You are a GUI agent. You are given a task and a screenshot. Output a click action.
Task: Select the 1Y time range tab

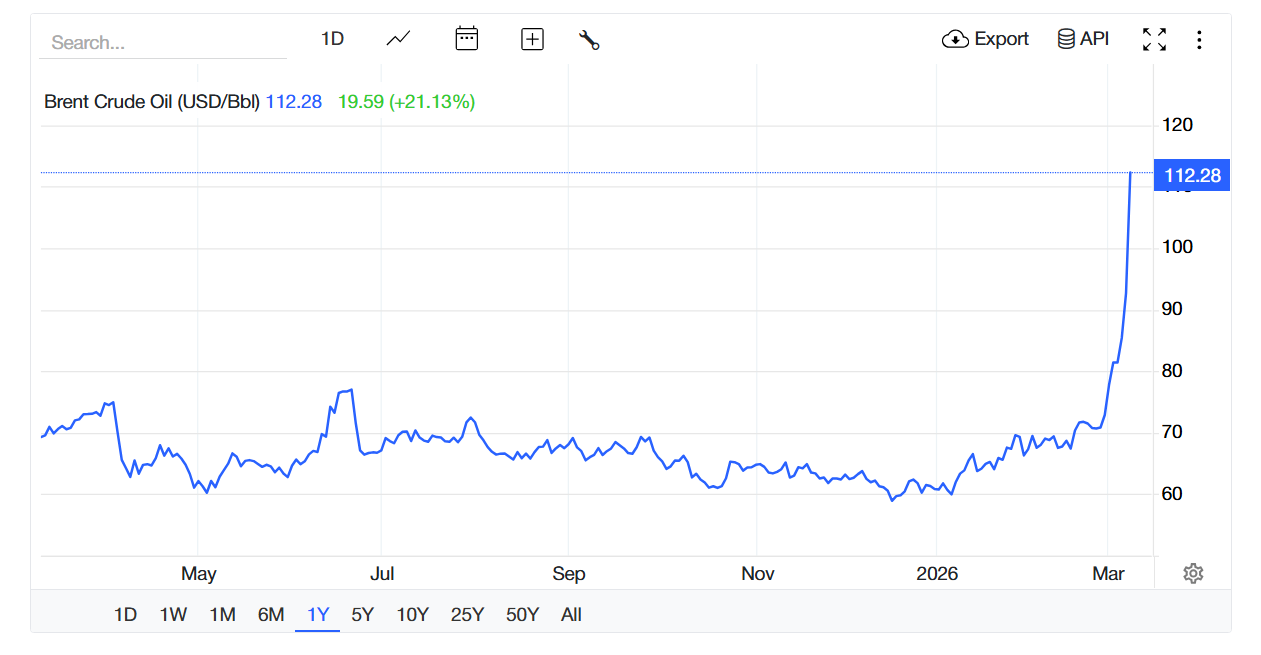pyautogui.click(x=318, y=614)
